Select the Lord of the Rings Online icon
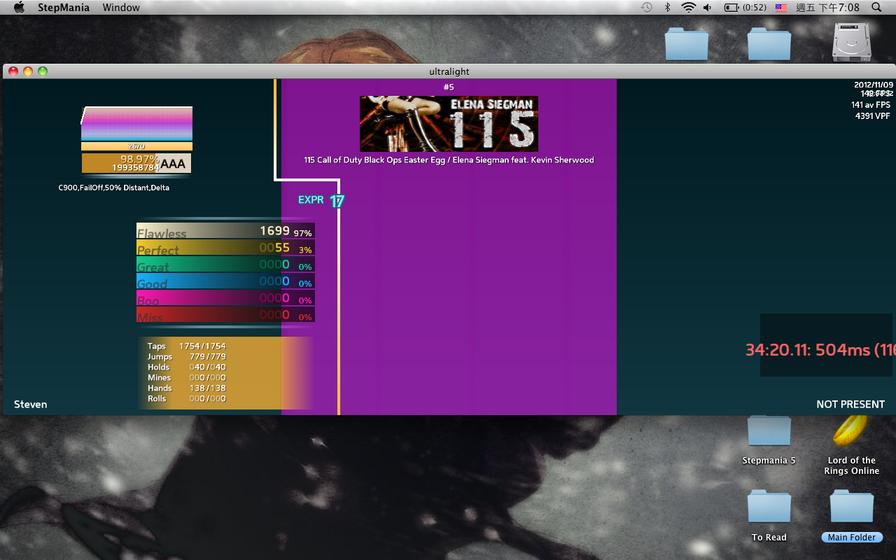This screenshot has height=560, width=896. (x=851, y=446)
